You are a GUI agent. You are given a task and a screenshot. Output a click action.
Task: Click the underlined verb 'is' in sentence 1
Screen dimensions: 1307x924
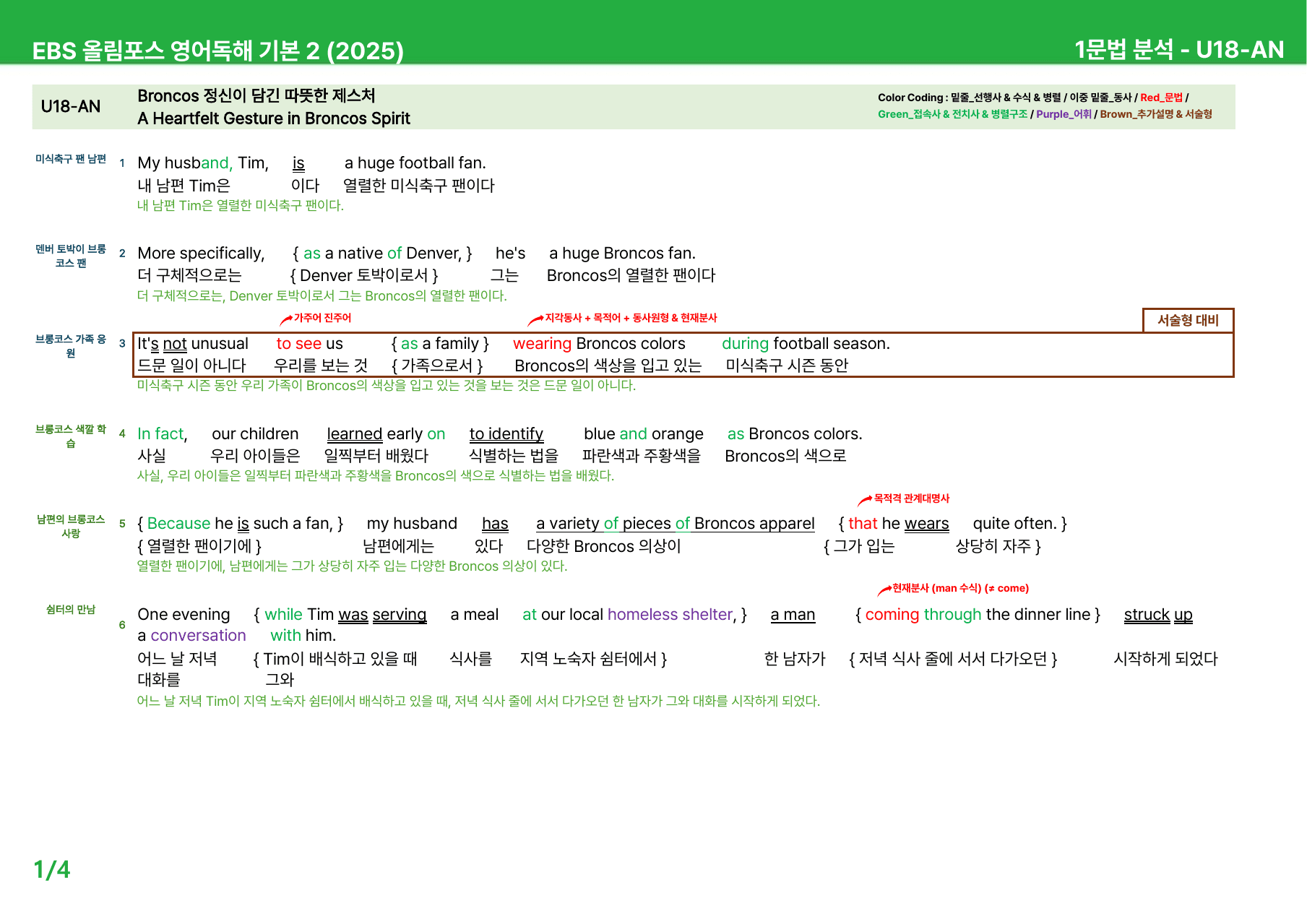pos(298,163)
